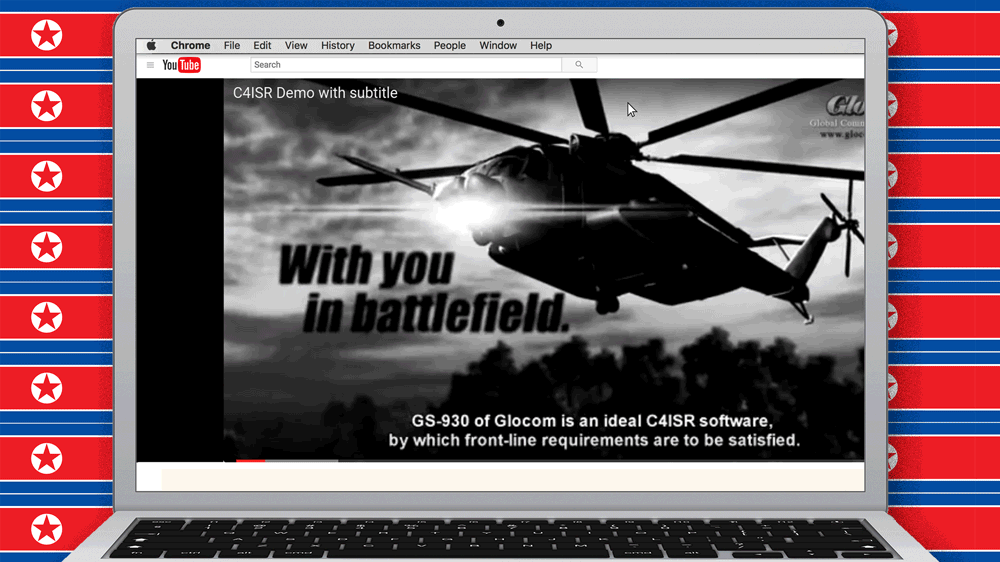
Task: Go to YouTube home via logo
Action: pyautogui.click(x=181, y=65)
